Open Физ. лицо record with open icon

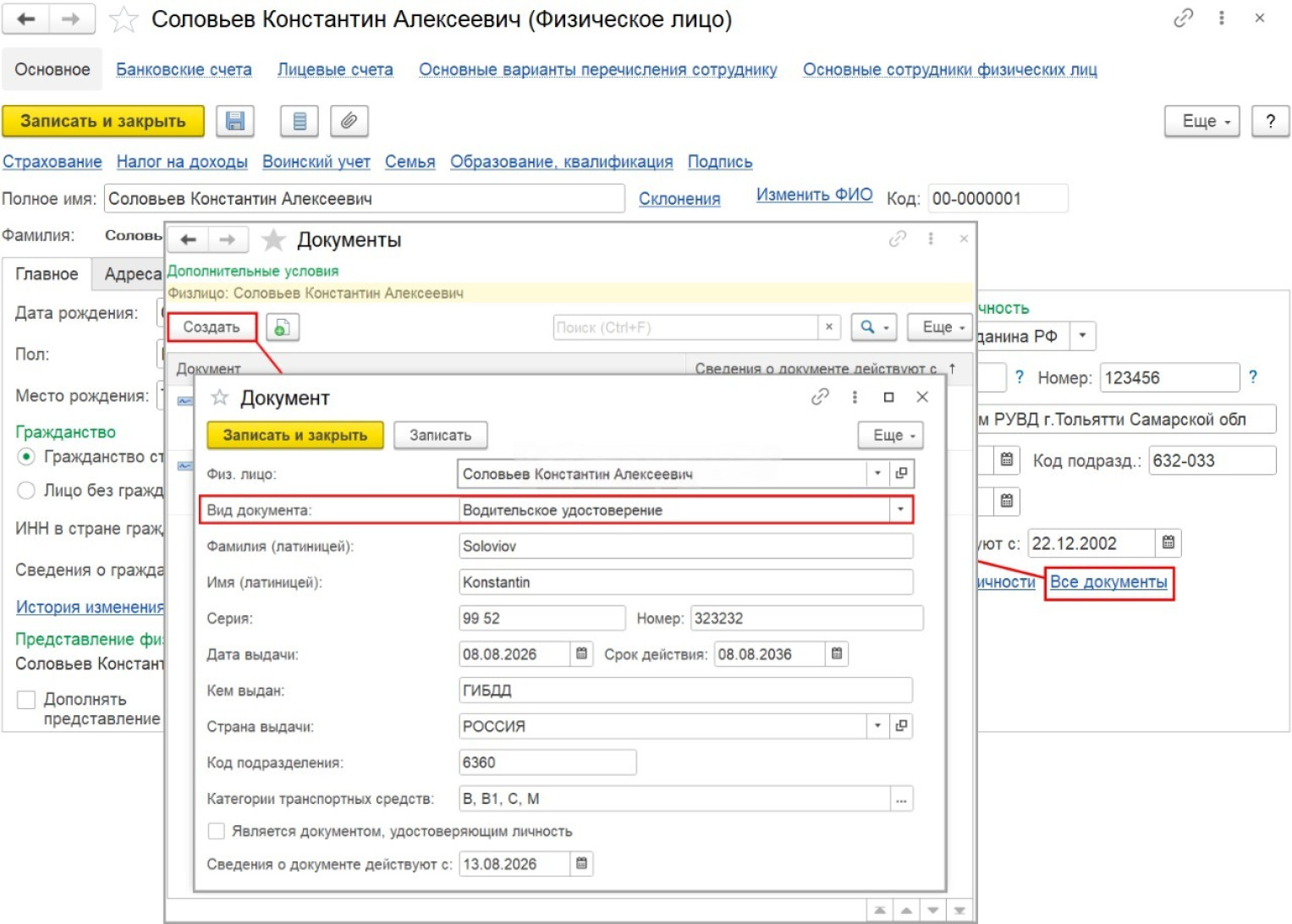point(902,473)
